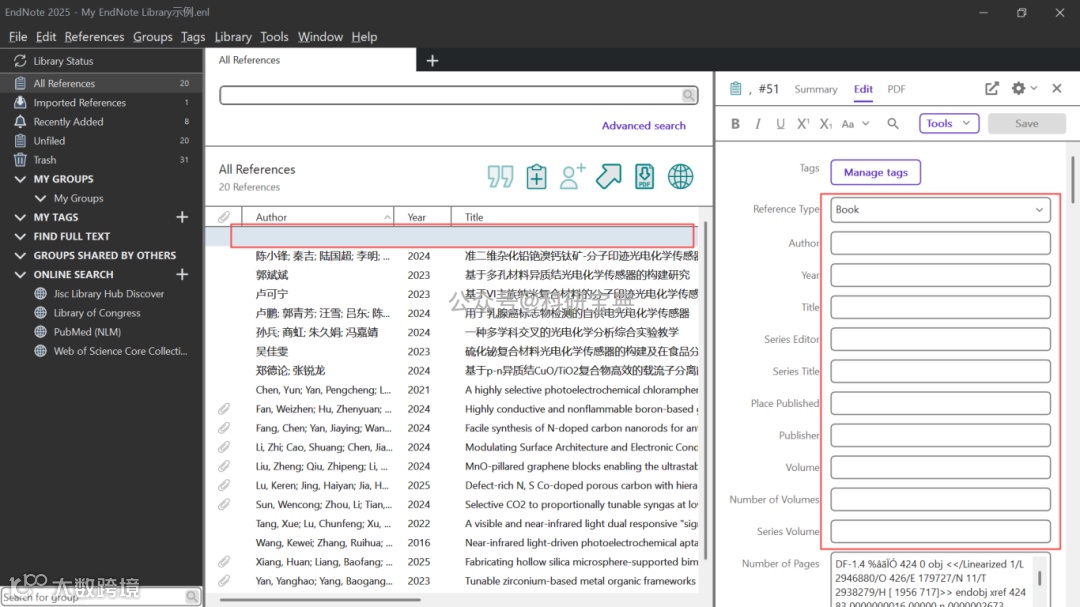
Task: Open the Groups menu
Action: point(152,37)
